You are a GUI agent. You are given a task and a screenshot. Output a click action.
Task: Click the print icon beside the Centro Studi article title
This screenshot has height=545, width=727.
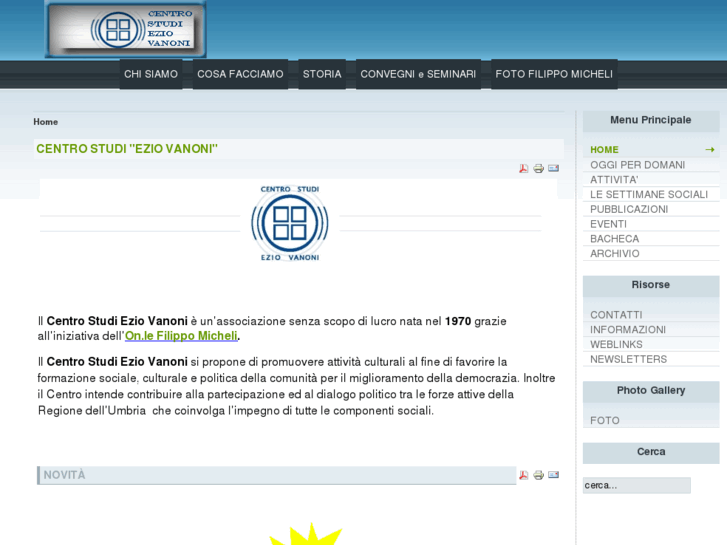pyautogui.click(x=538, y=168)
